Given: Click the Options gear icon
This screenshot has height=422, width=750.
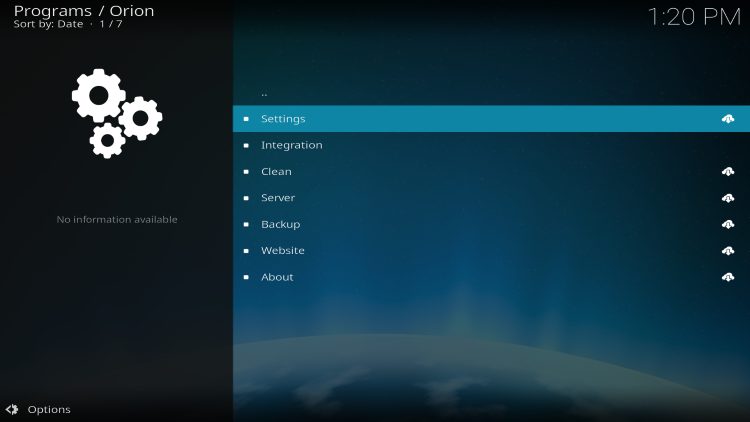Looking at the screenshot, I should click(x=12, y=410).
